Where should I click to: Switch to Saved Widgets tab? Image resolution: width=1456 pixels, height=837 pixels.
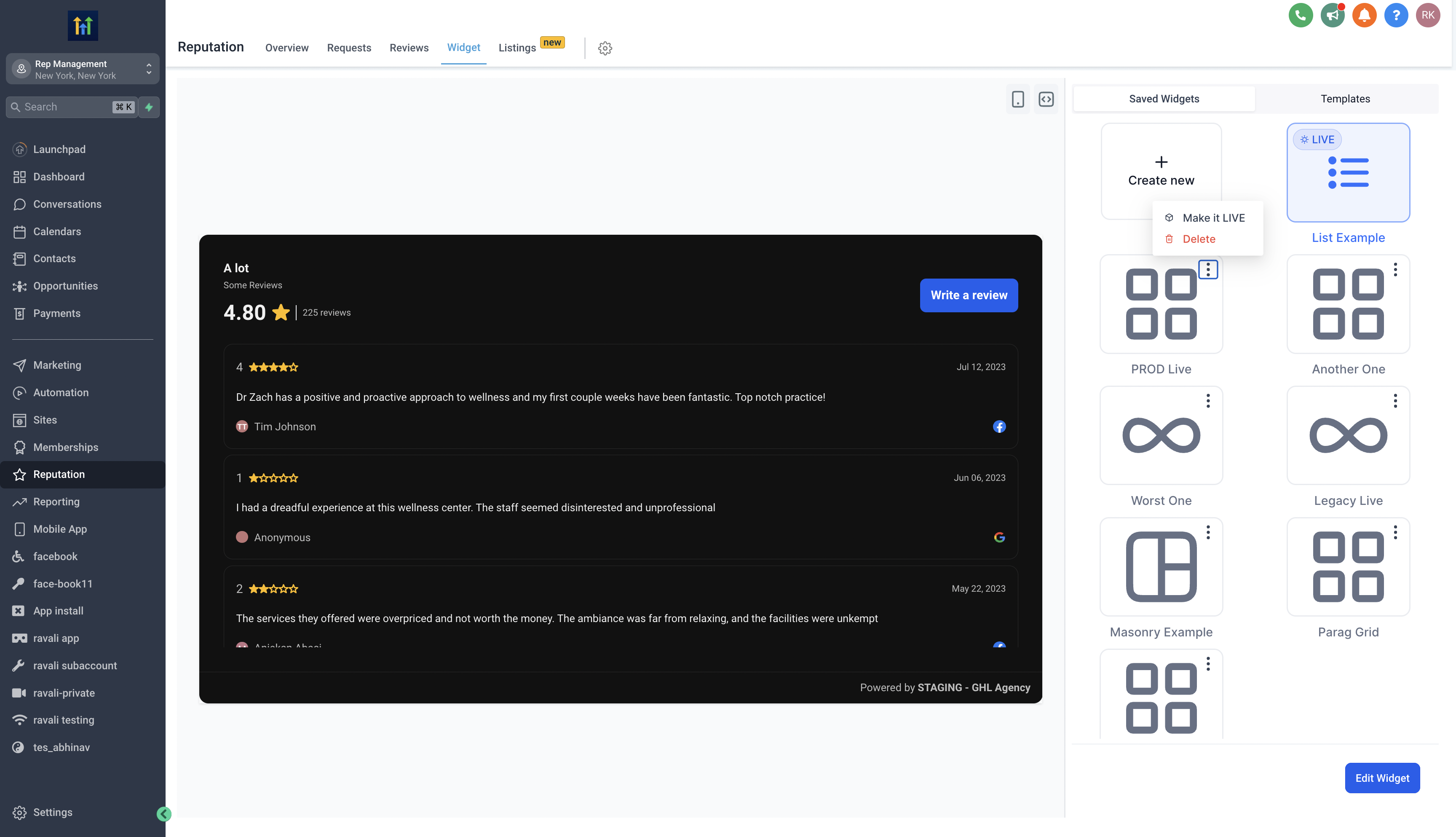click(1164, 99)
